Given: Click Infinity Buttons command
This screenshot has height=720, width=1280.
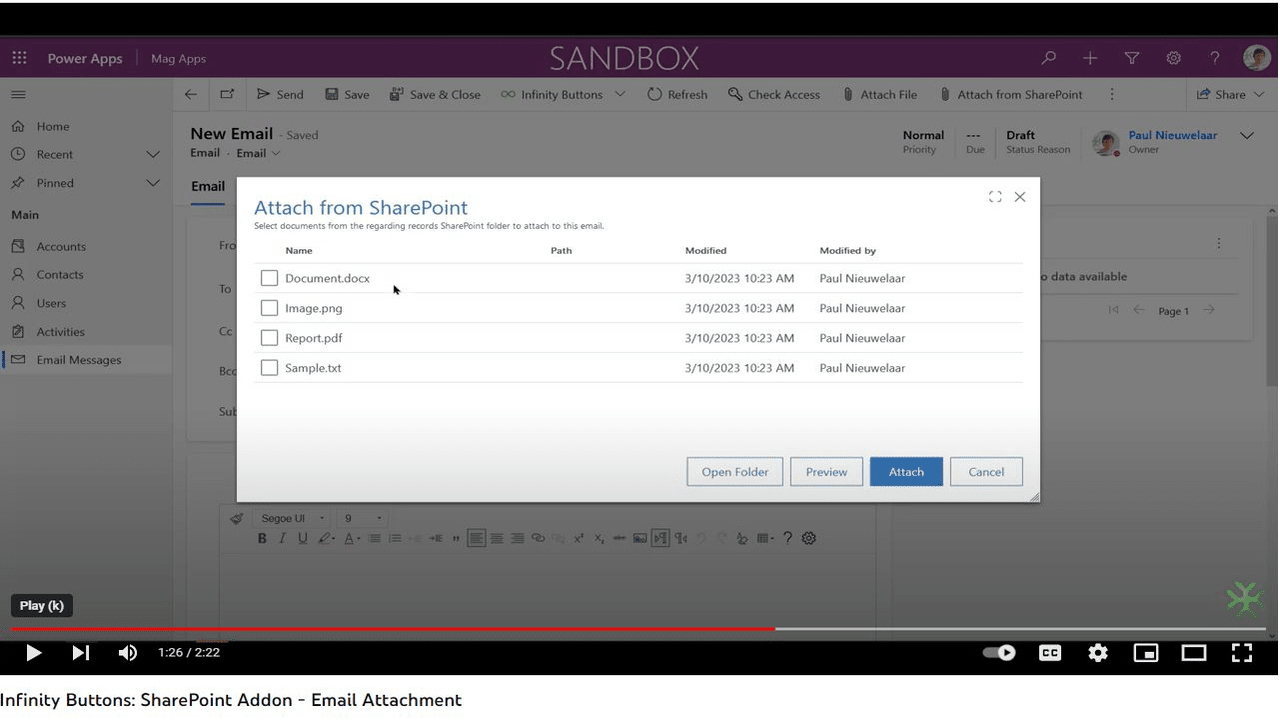Looking at the screenshot, I should tap(552, 94).
